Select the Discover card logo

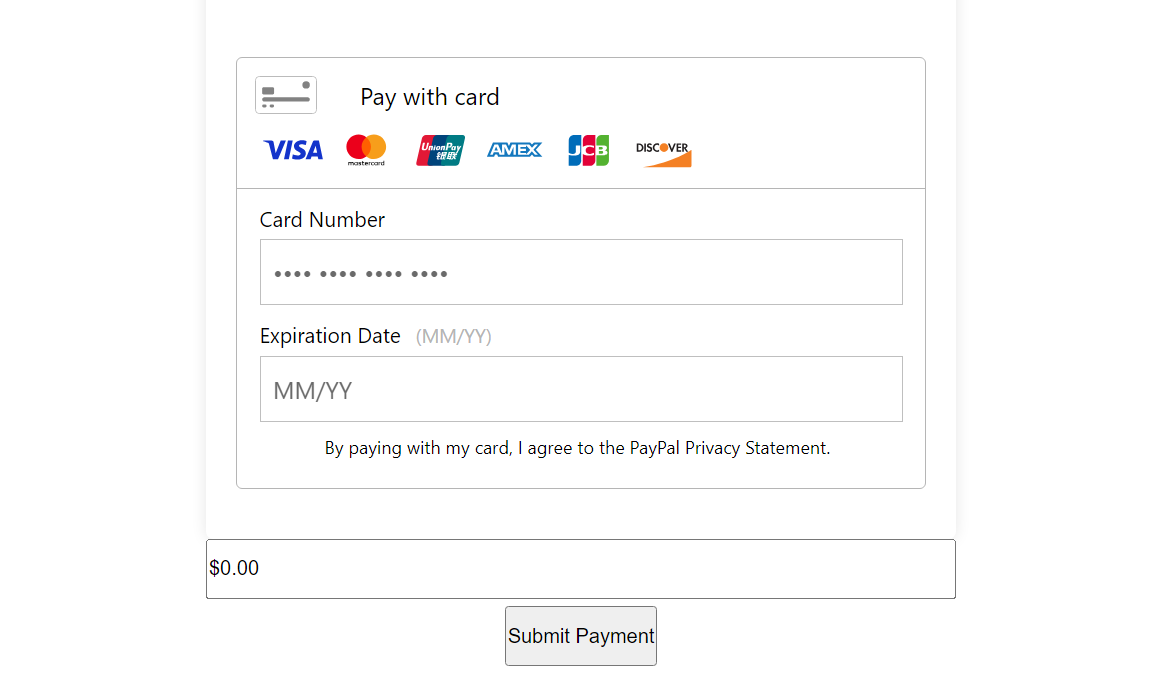point(663,153)
